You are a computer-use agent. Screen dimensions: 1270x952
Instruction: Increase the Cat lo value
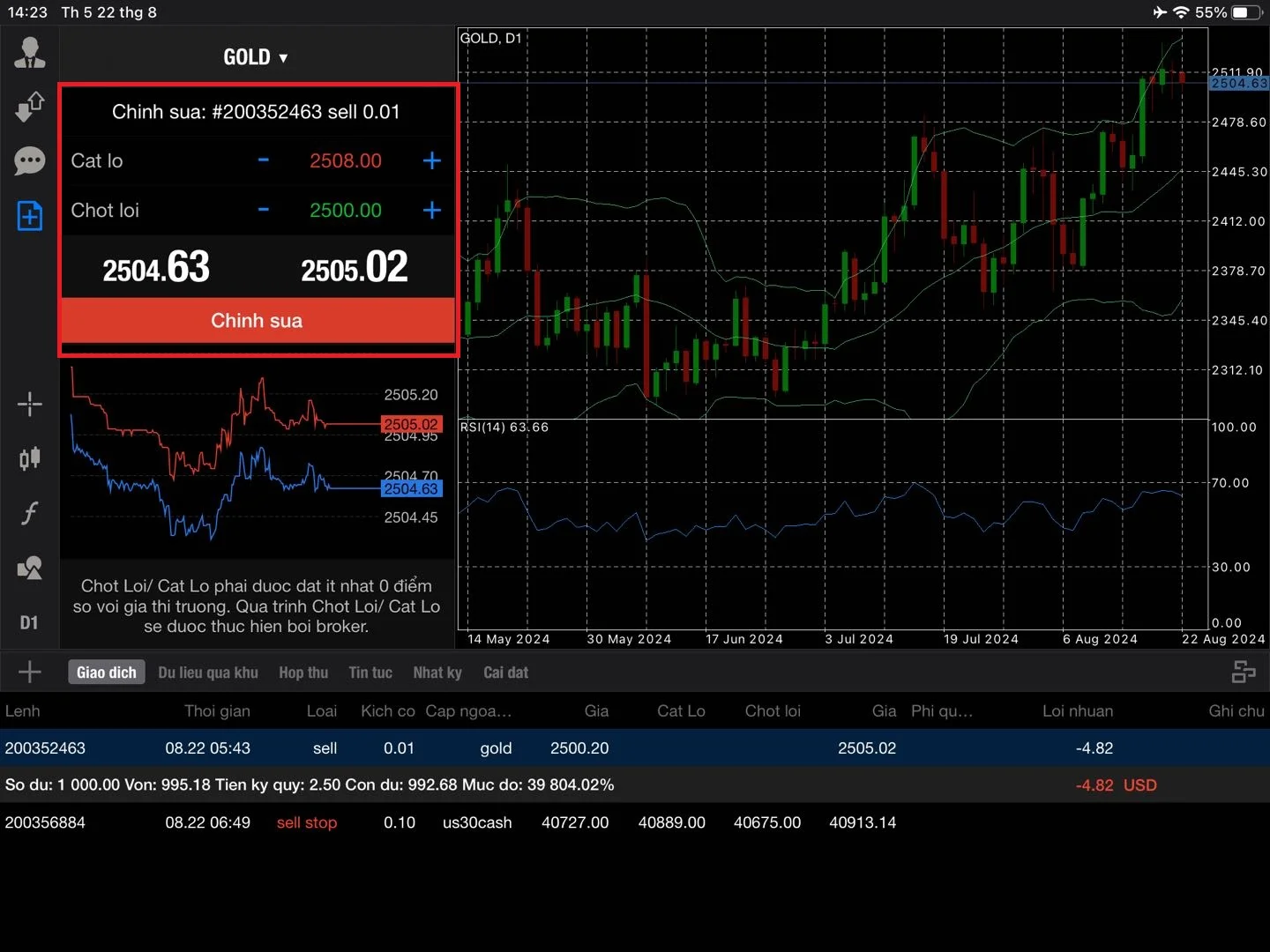pos(432,160)
